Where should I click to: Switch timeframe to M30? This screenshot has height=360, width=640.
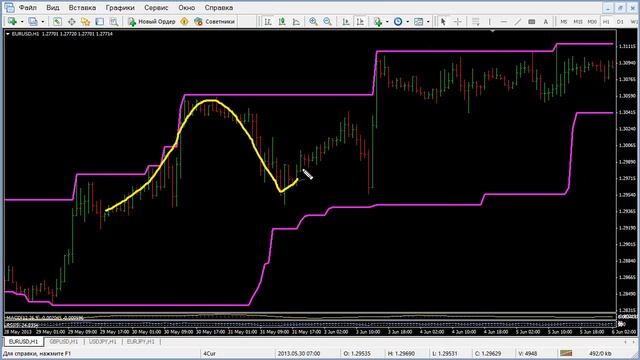pyautogui.click(x=592, y=22)
